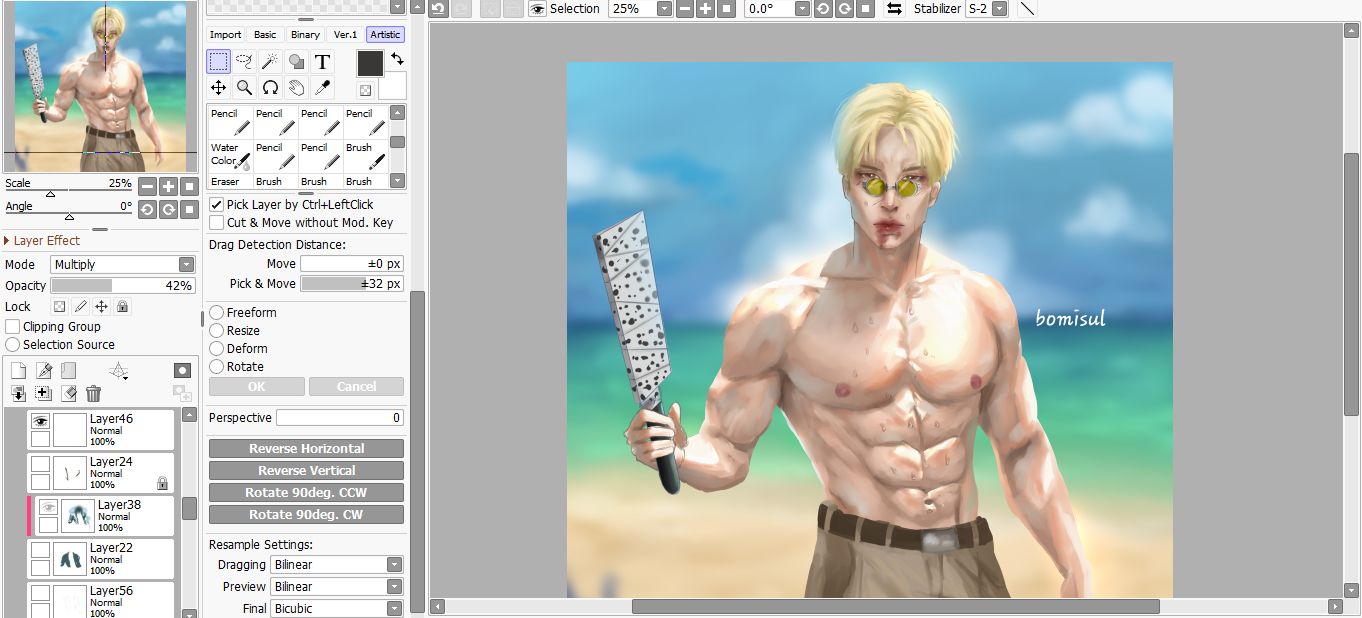
Task: Click the dark foreground color swatch
Action: tap(370, 63)
